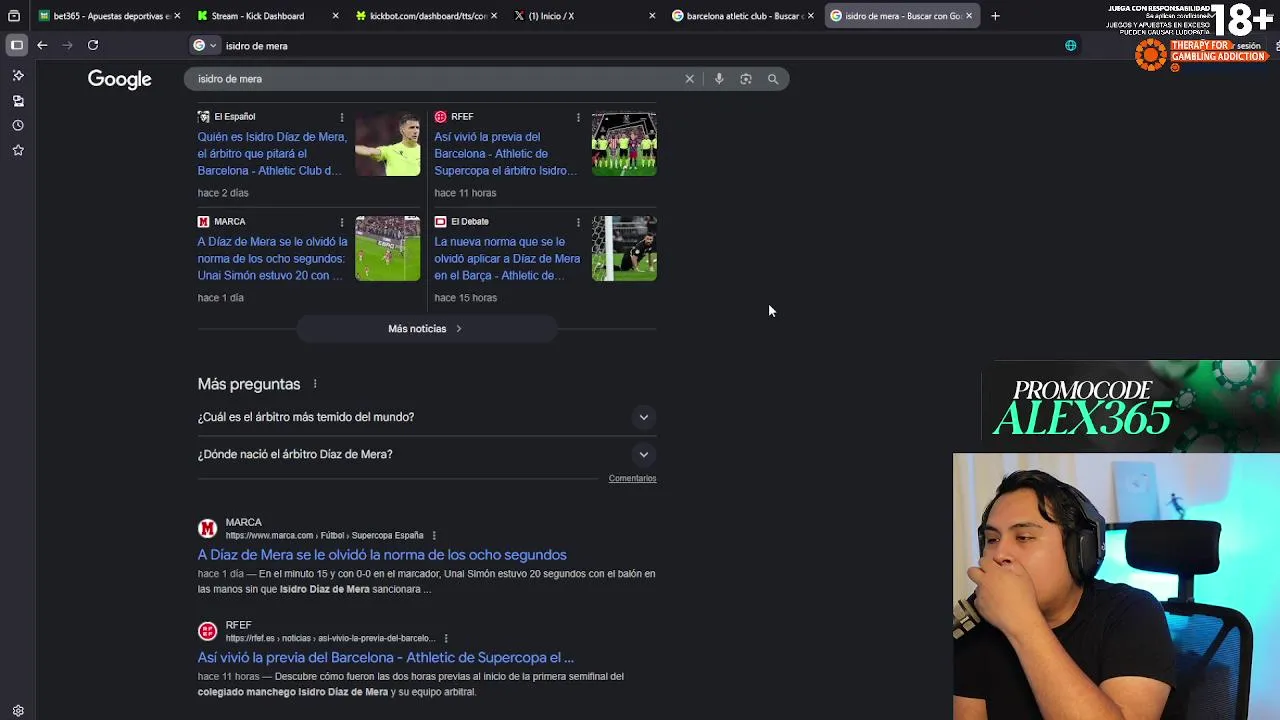The width and height of the screenshot is (1280, 720).
Task: Switch to the kickbot.com dashboard tab
Action: [x=428, y=16]
